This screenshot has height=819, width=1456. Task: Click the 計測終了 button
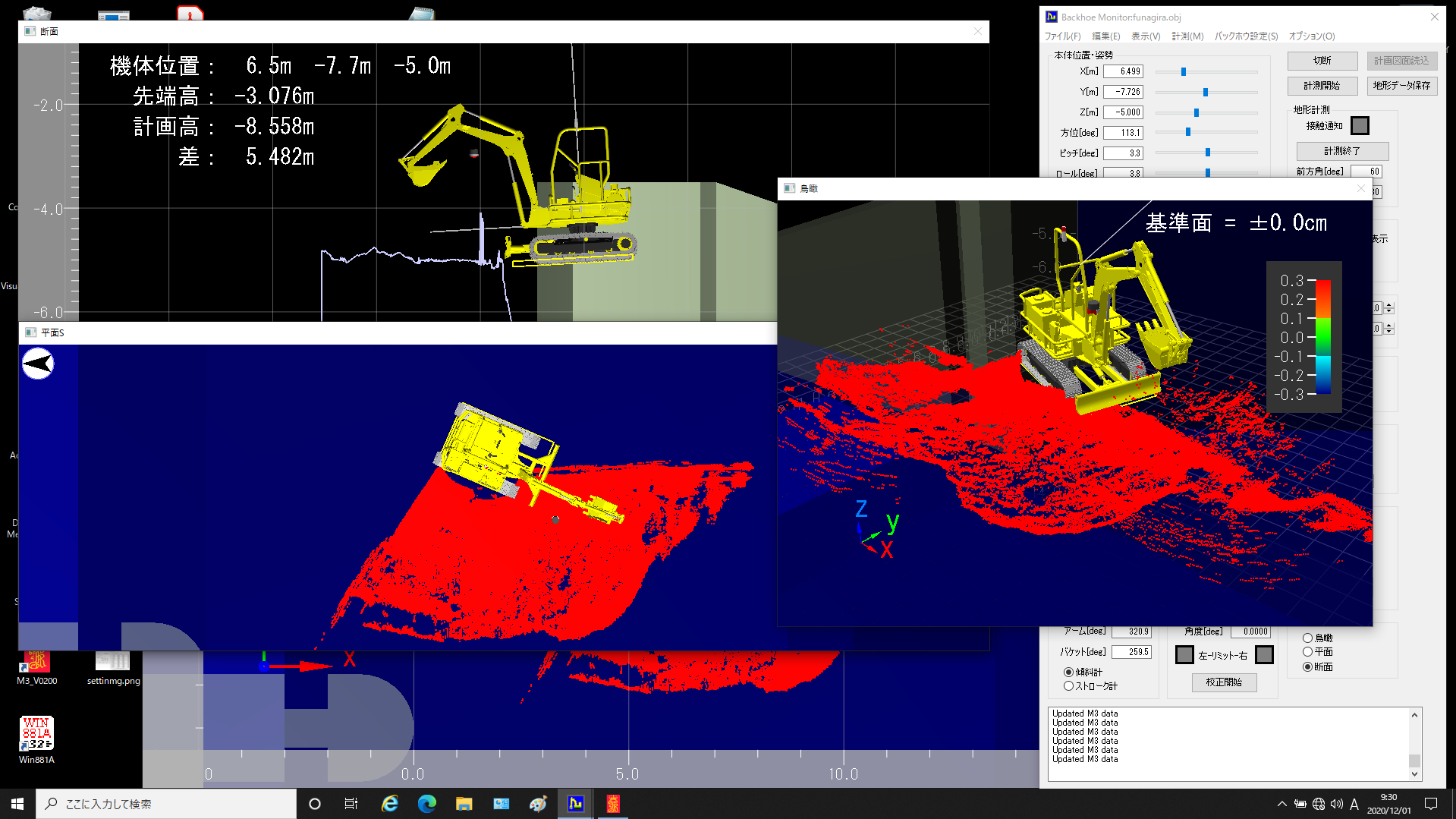[1342, 151]
